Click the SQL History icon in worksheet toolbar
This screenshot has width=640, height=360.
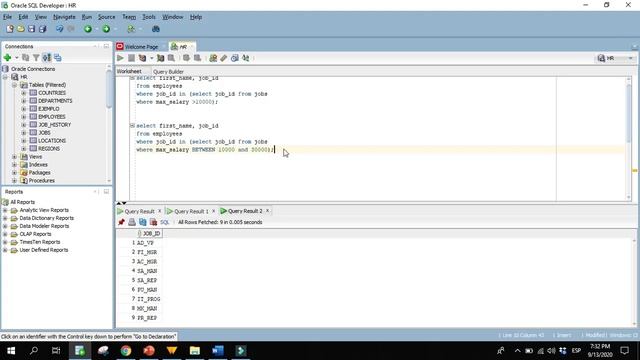click(235, 58)
